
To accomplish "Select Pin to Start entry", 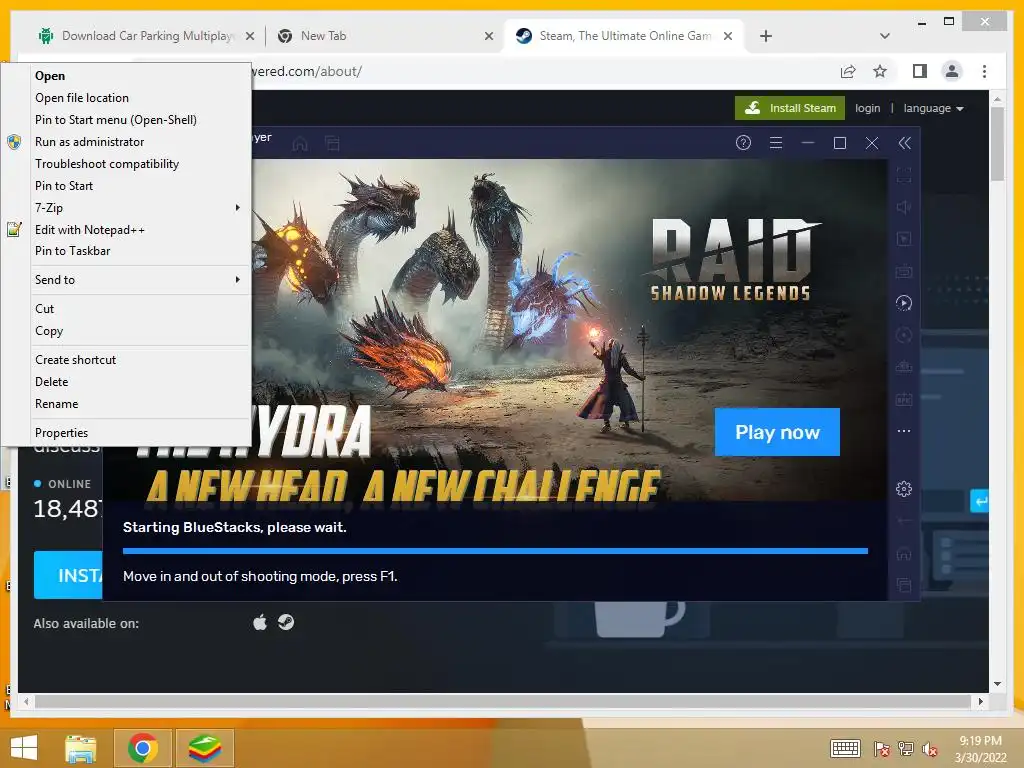I will 140,186.
